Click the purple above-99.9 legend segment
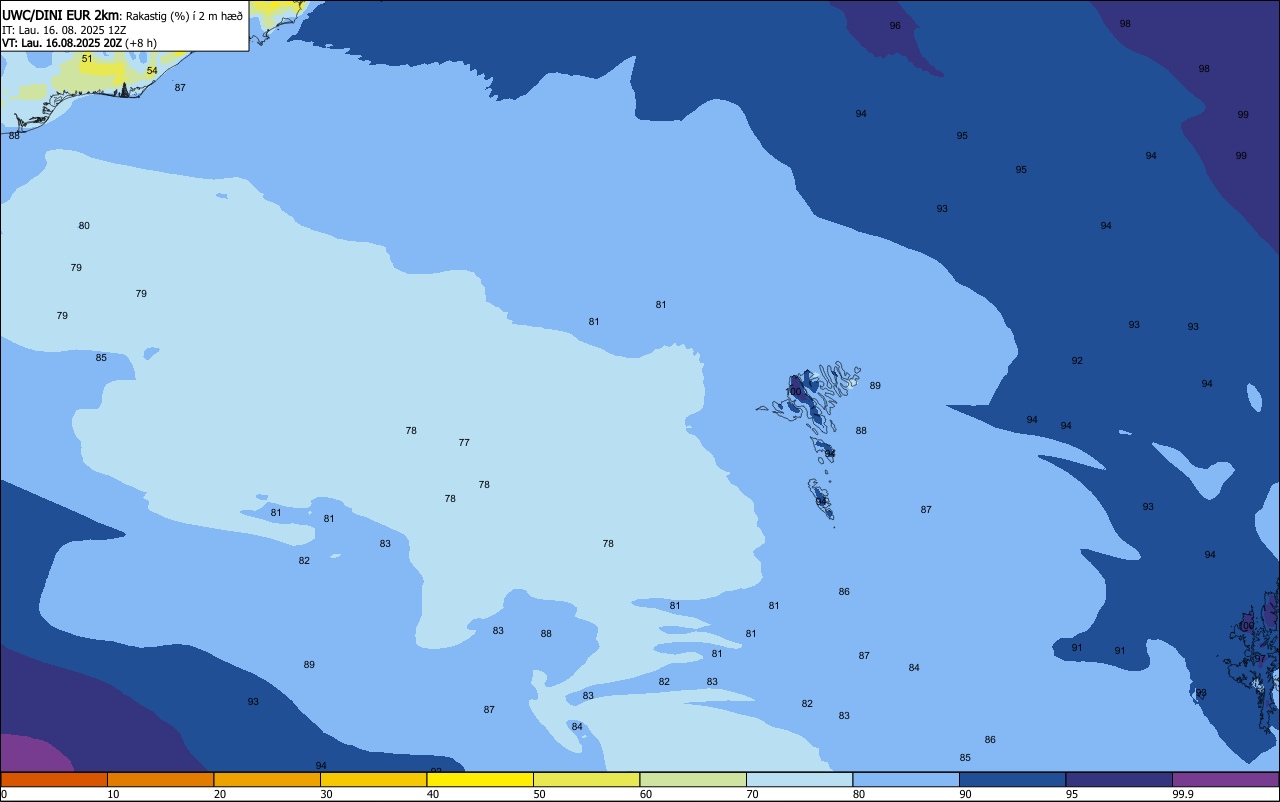The image size is (1280, 802). click(1225, 779)
